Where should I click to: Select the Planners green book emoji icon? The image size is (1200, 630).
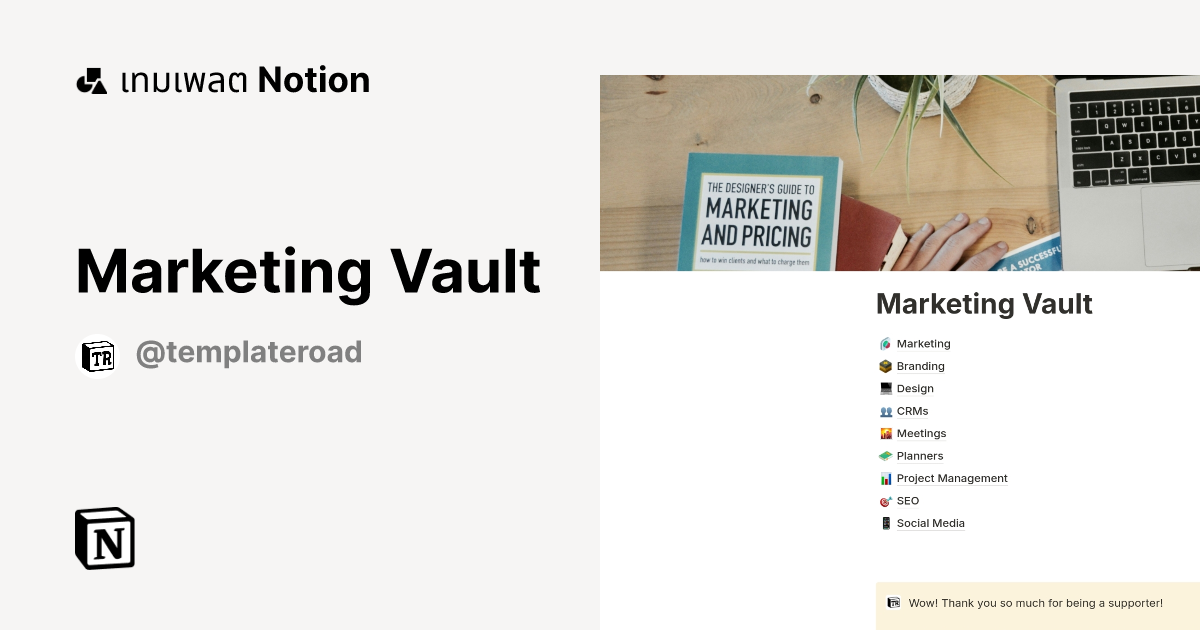point(885,455)
